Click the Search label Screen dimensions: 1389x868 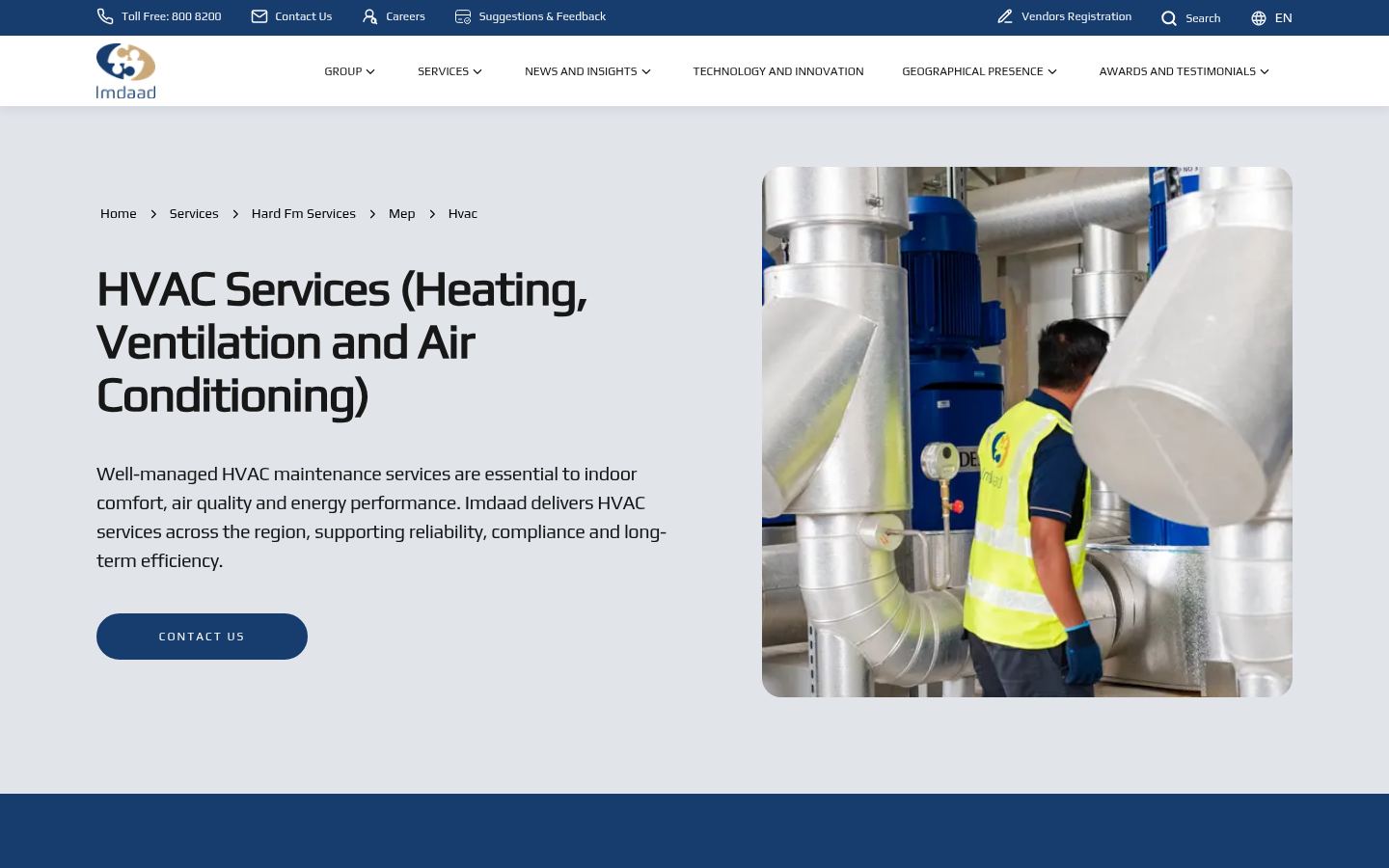pyautogui.click(x=1203, y=18)
